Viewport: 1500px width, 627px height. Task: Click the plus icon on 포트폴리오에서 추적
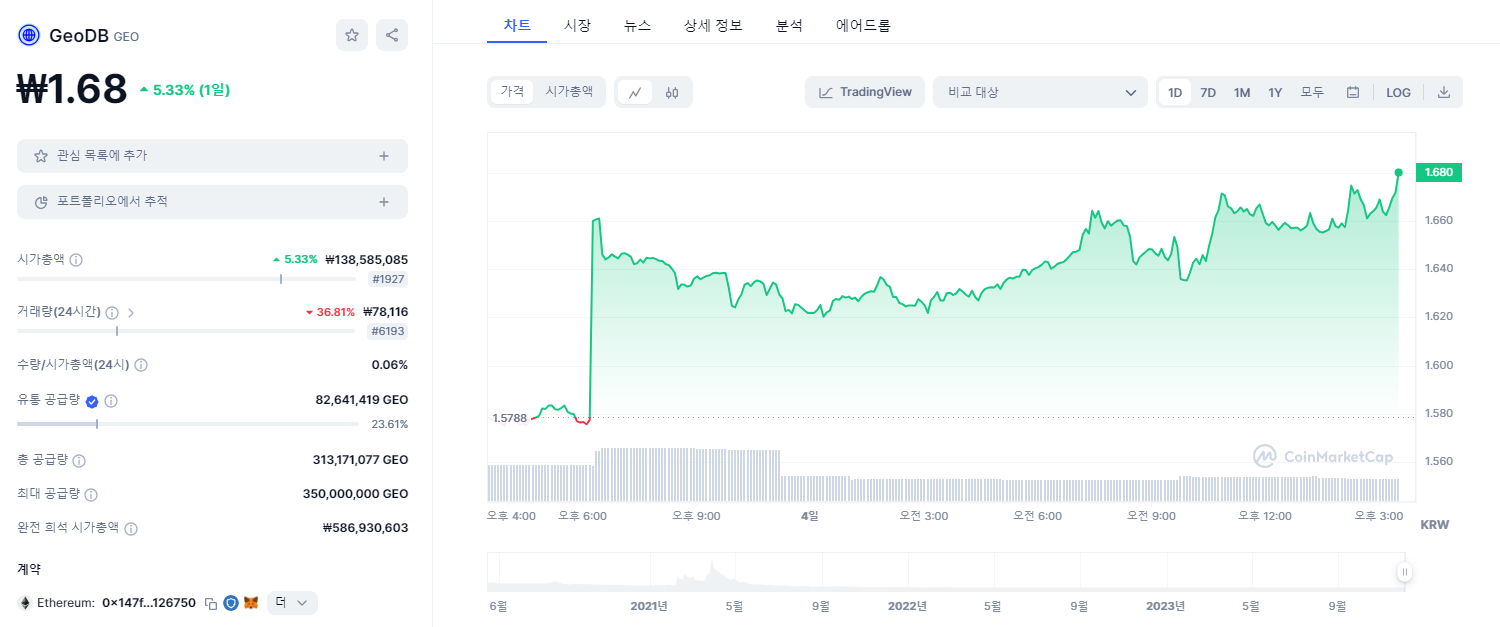click(x=384, y=202)
